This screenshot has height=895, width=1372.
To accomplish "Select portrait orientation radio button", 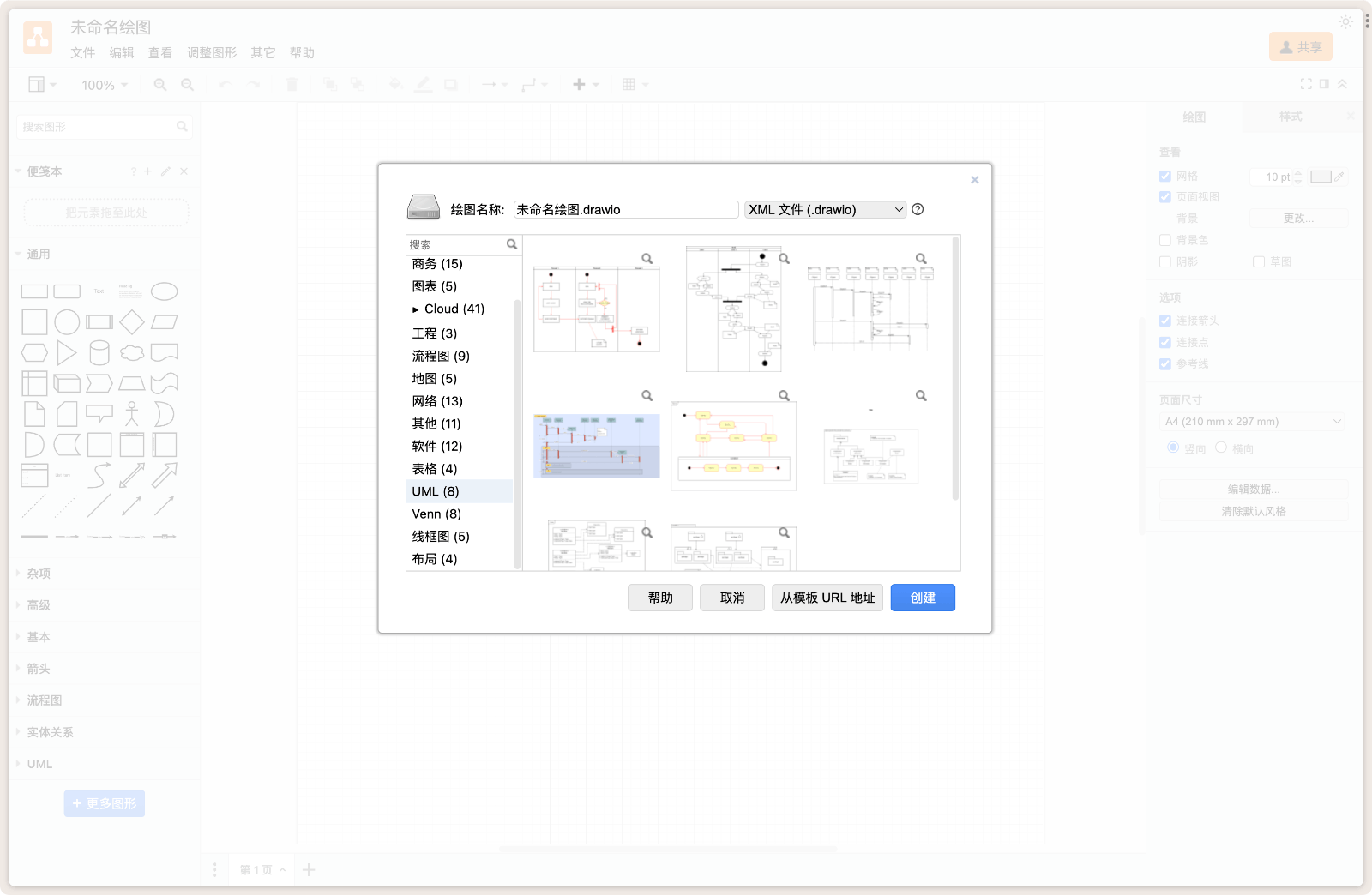I will [x=1173, y=447].
